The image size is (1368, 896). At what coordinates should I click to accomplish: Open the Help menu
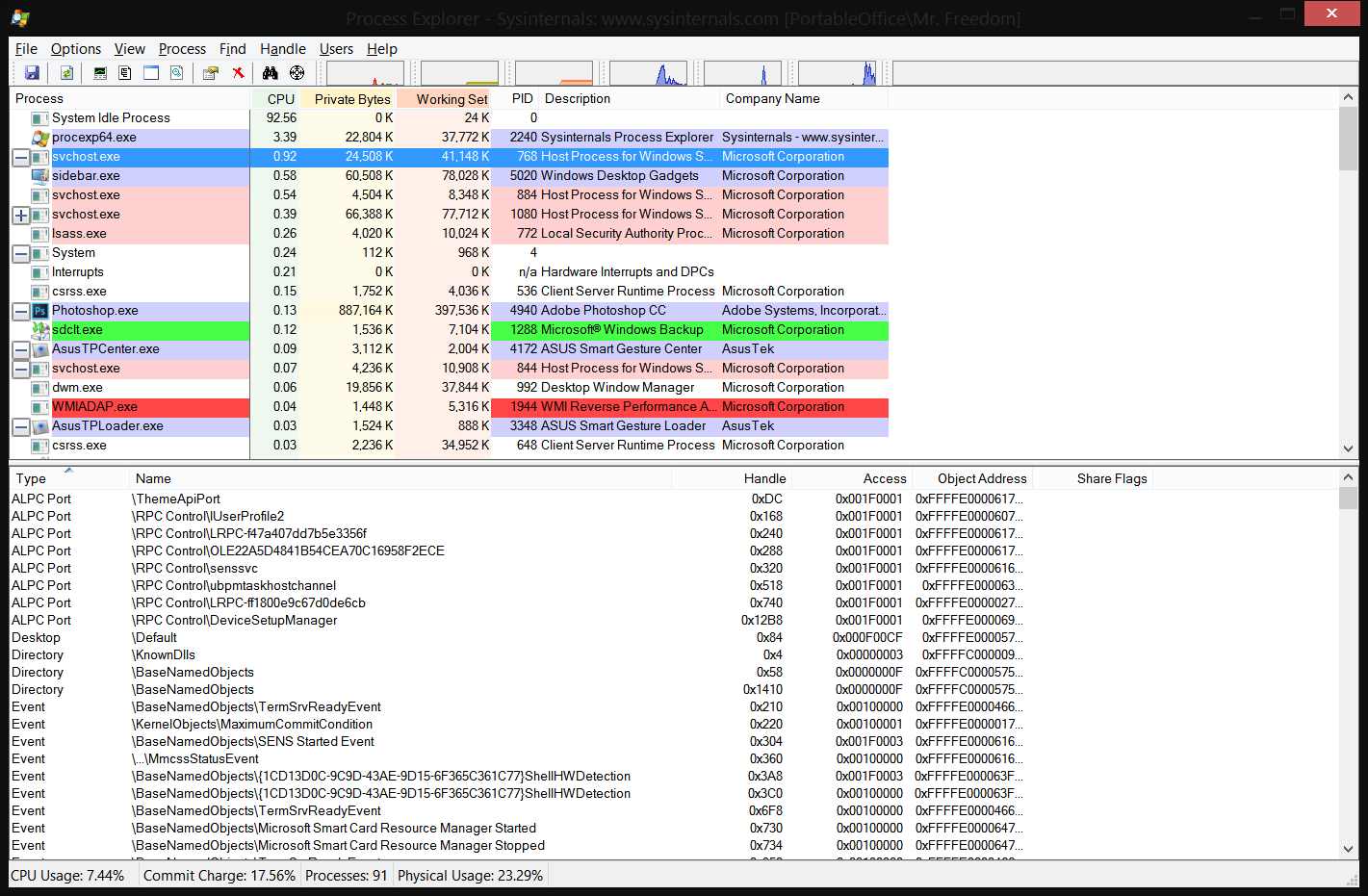point(382,49)
